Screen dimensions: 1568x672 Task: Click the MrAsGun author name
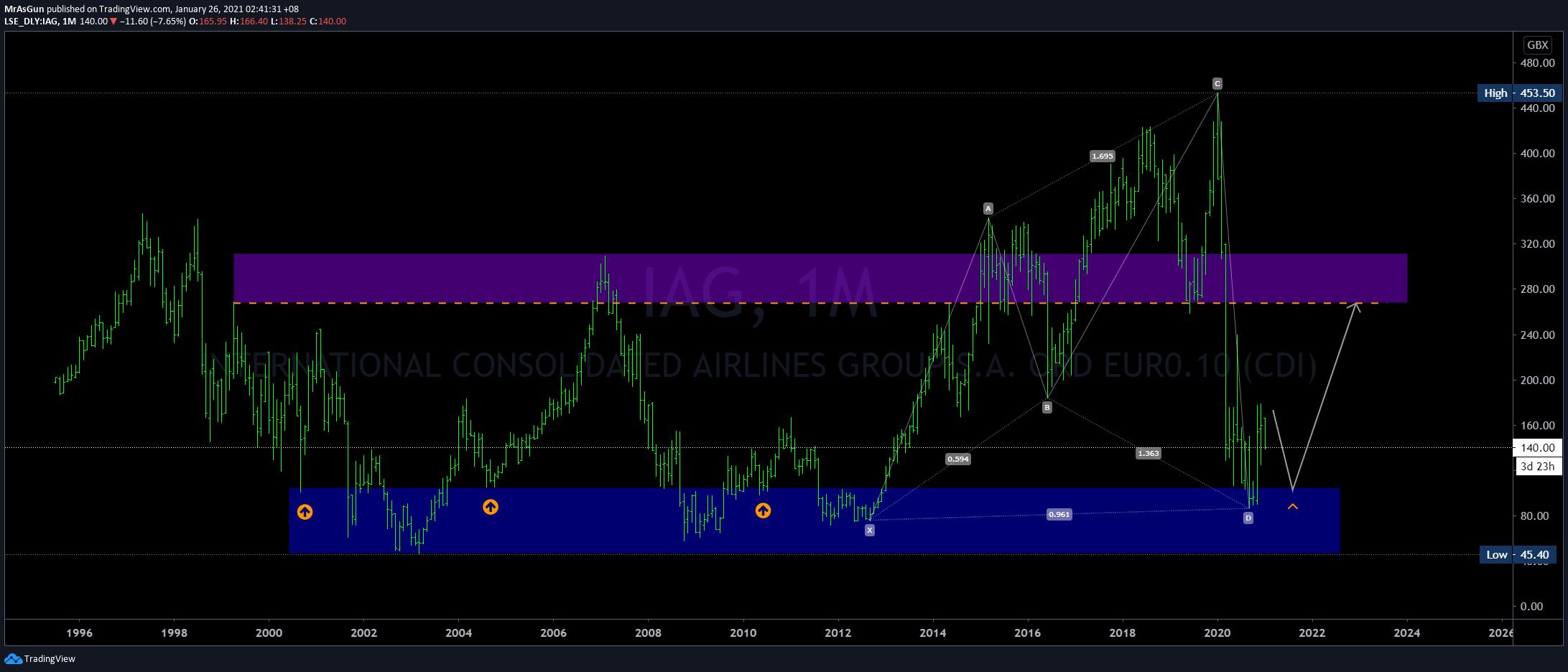coord(24,9)
